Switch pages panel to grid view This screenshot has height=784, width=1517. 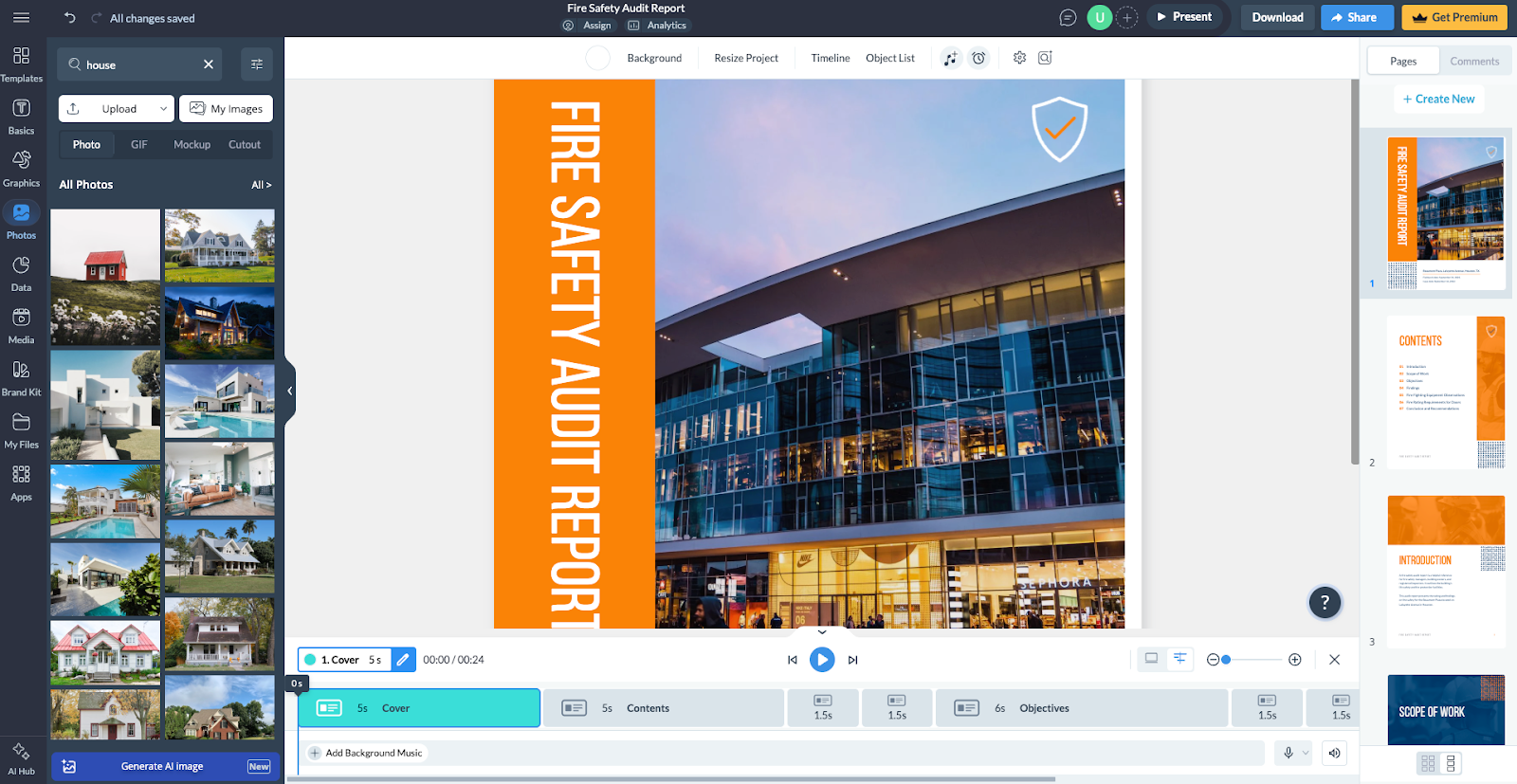pos(1428,763)
